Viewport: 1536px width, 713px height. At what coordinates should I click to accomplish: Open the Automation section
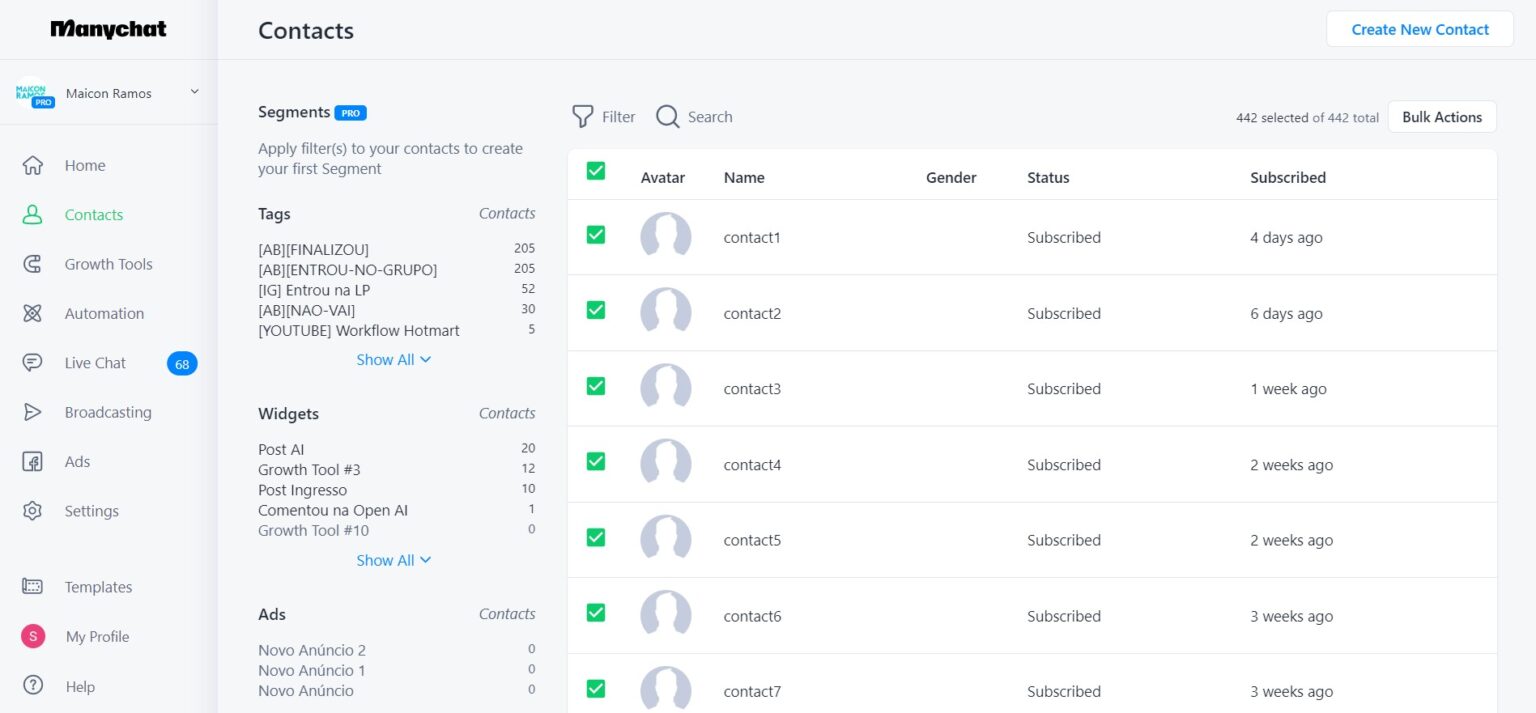[x=103, y=313]
